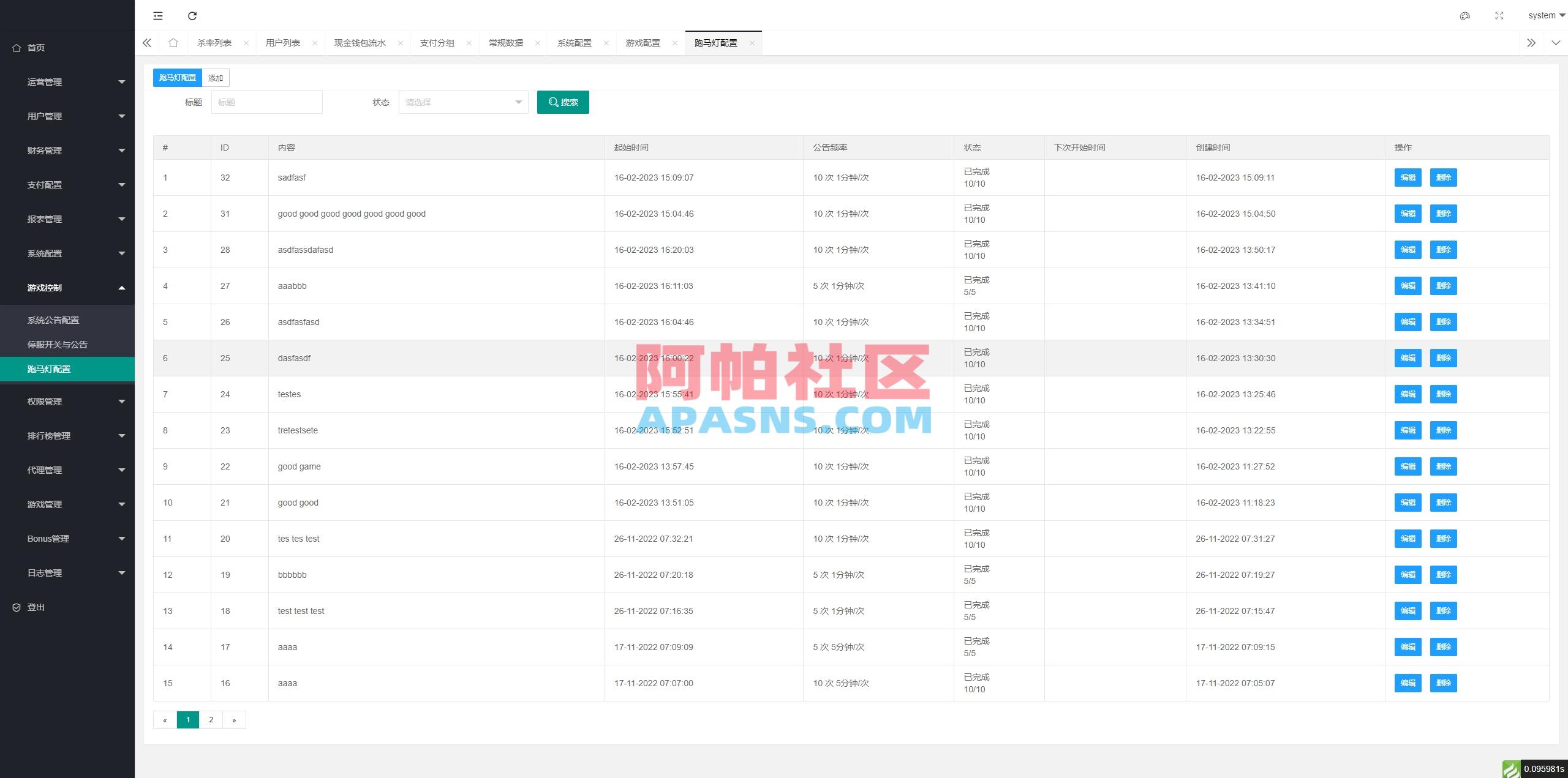The width and height of the screenshot is (1568, 778).
Task: Click the 首页 home icon in sidebar
Action: point(17,47)
